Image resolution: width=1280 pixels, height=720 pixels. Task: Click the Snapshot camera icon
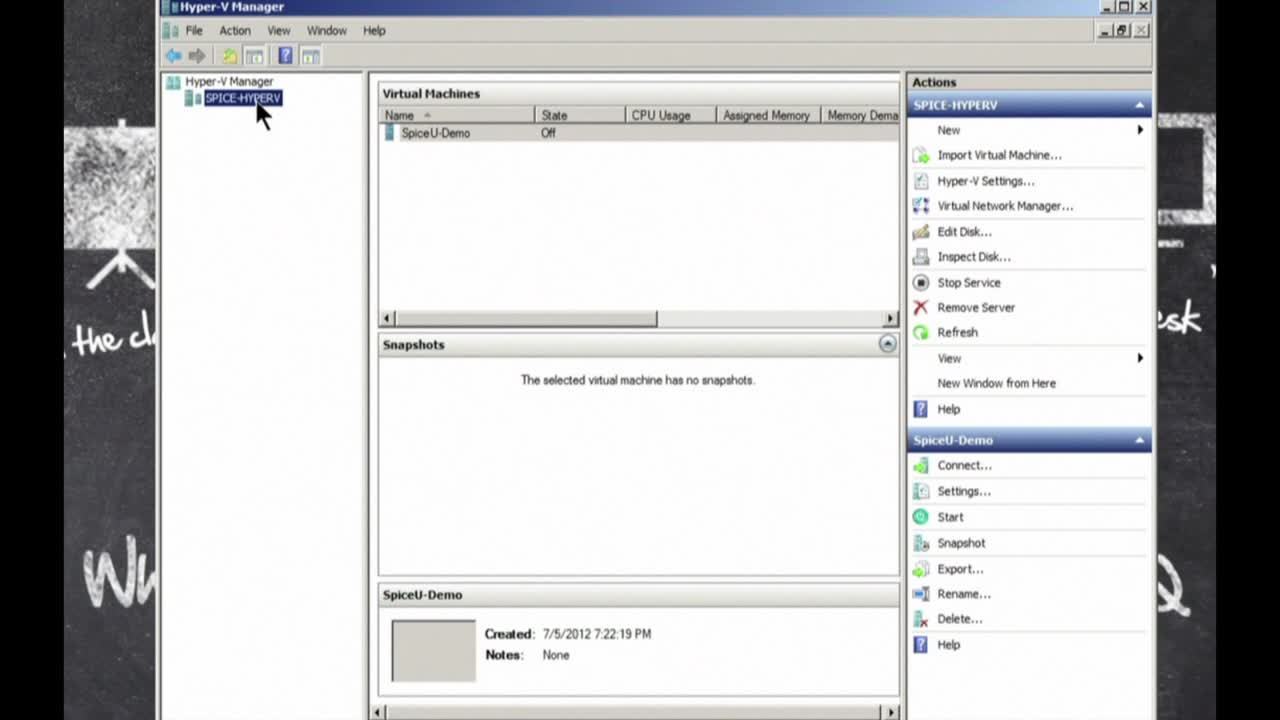coord(921,543)
